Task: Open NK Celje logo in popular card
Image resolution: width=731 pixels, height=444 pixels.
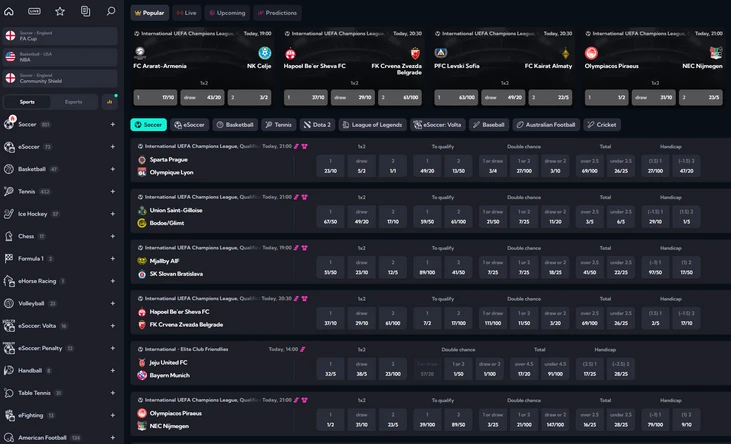Action: tap(265, 53)
